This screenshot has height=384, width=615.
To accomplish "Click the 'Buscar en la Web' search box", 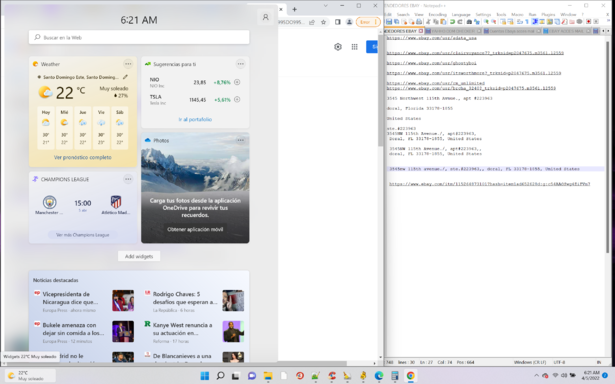I will (x=139, y=37).
